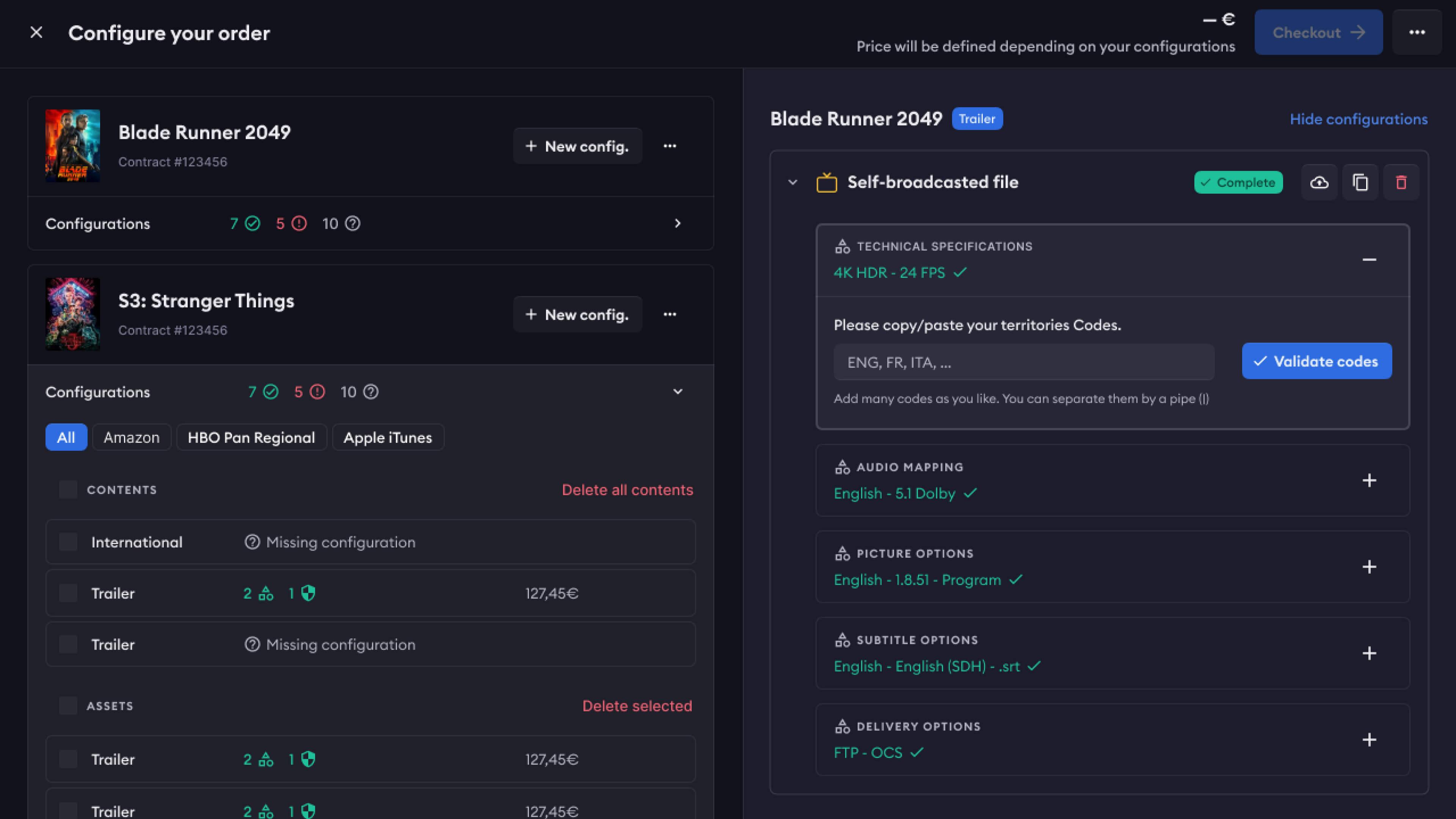Click Validate codes button
Image resolution: width=1456 pixels, height=819 pixels.
(x=1317, y=361)
